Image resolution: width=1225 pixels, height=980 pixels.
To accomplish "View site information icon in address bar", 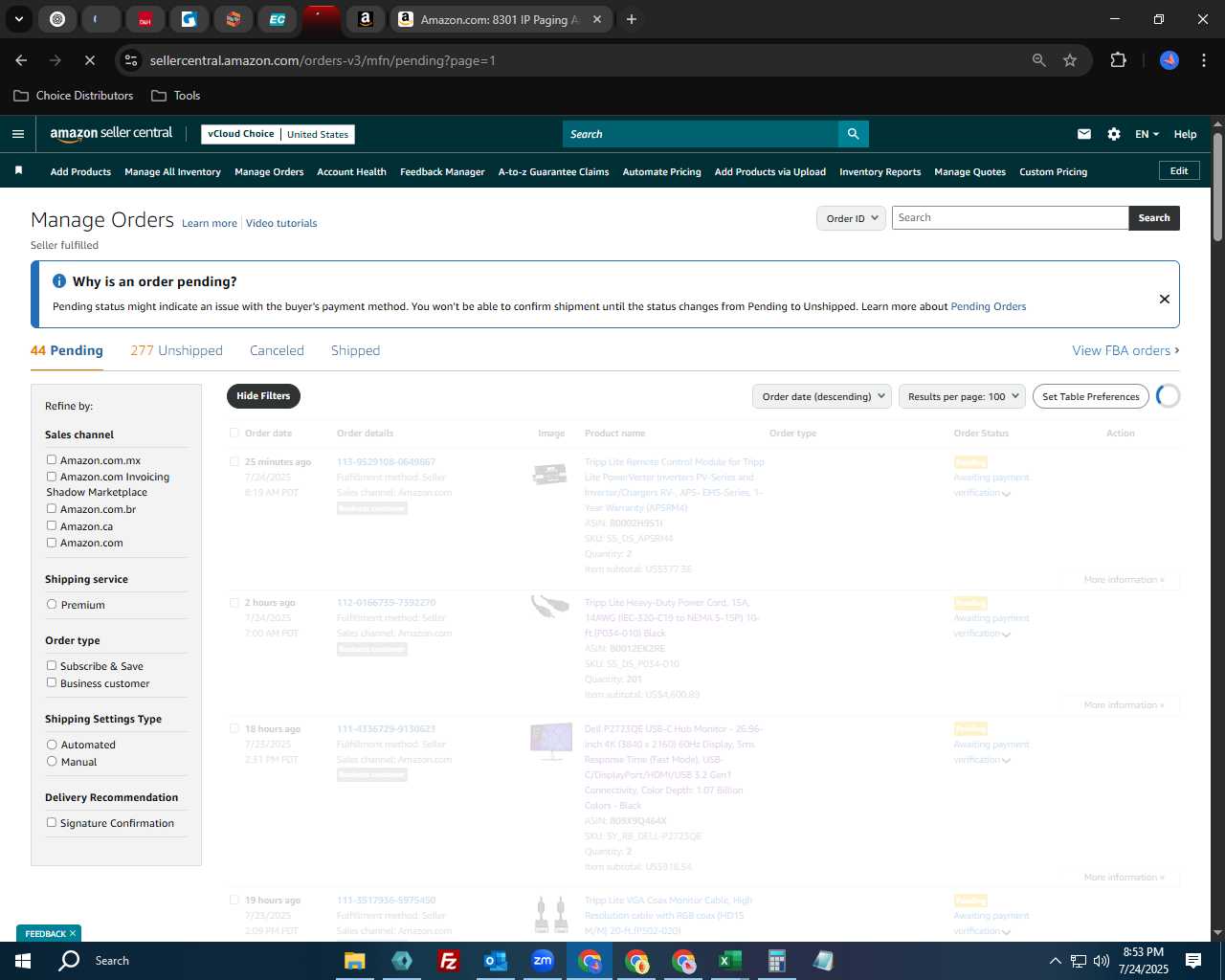I will 132,60.
